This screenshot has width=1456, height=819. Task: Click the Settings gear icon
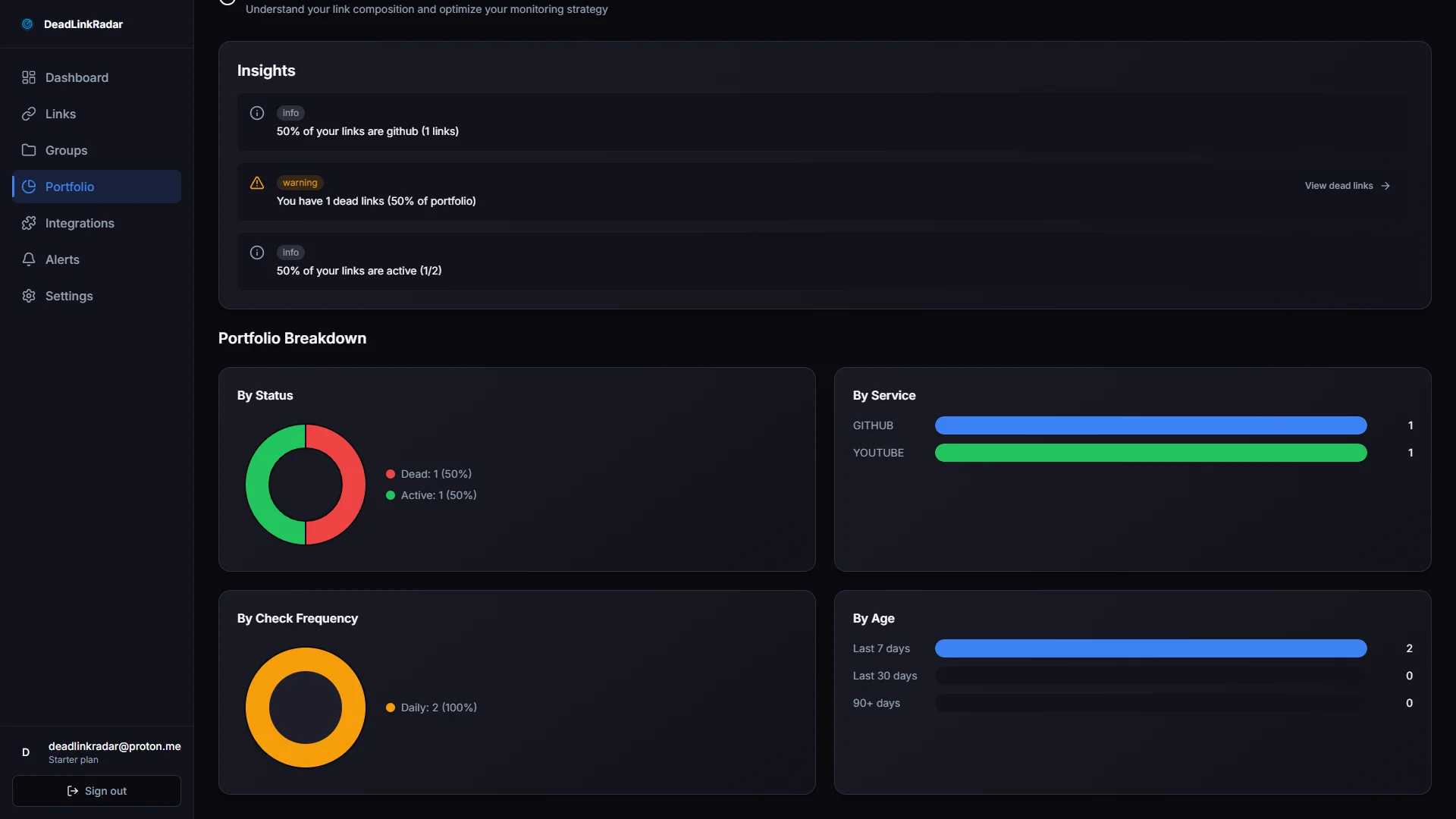pos(29,296)
